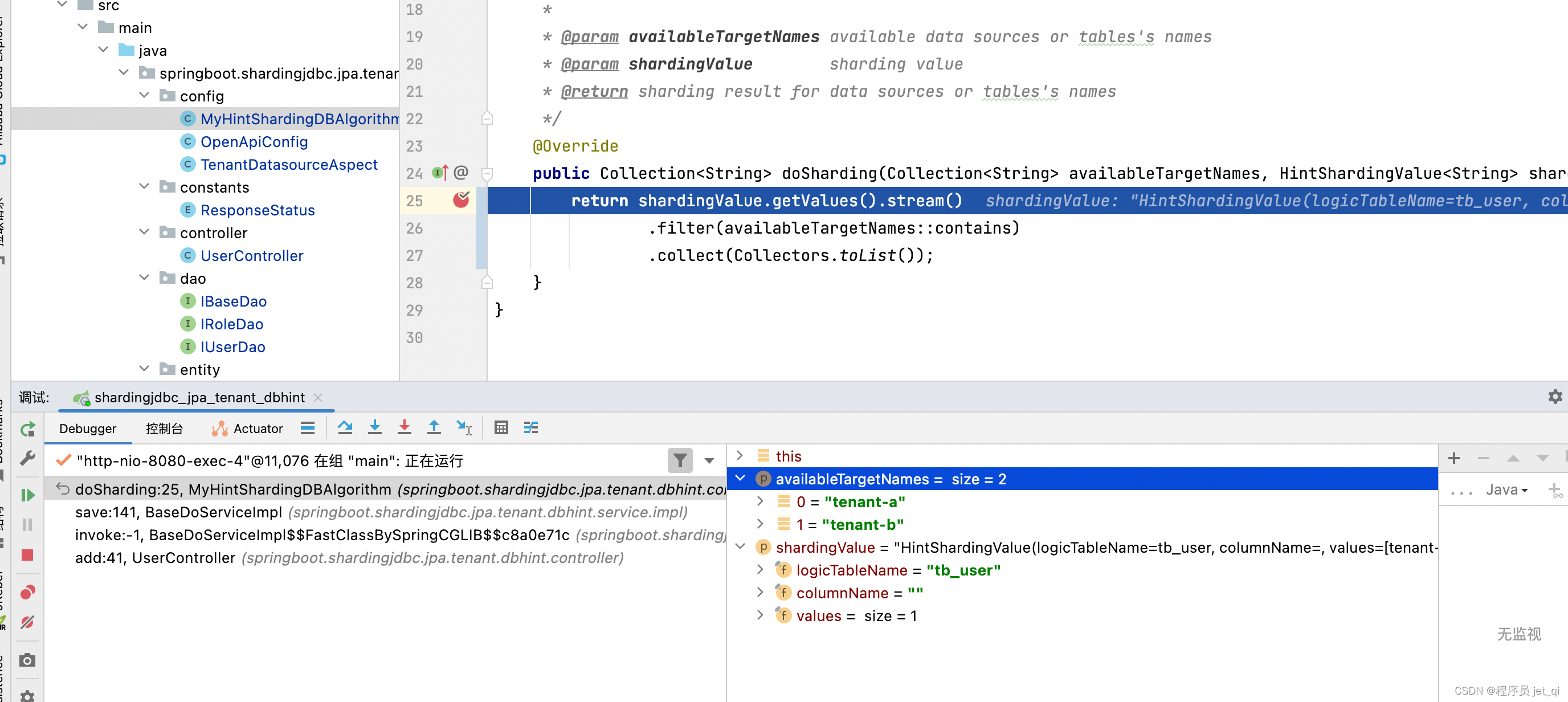This screenshot has height=702, width=1568.
Task: Click the Step Into debugger icon
Action: [375, 427]
